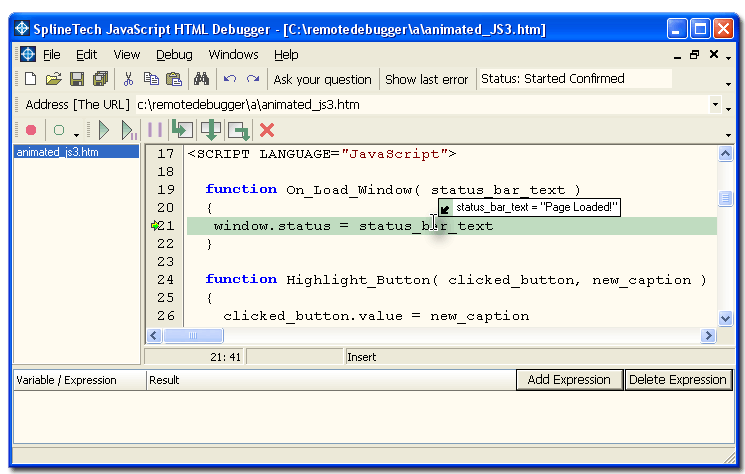This screenshot has height=474, width=745.
Task: Click the horizontal scrollbar left arrow
Action: [x=153, y=336]
